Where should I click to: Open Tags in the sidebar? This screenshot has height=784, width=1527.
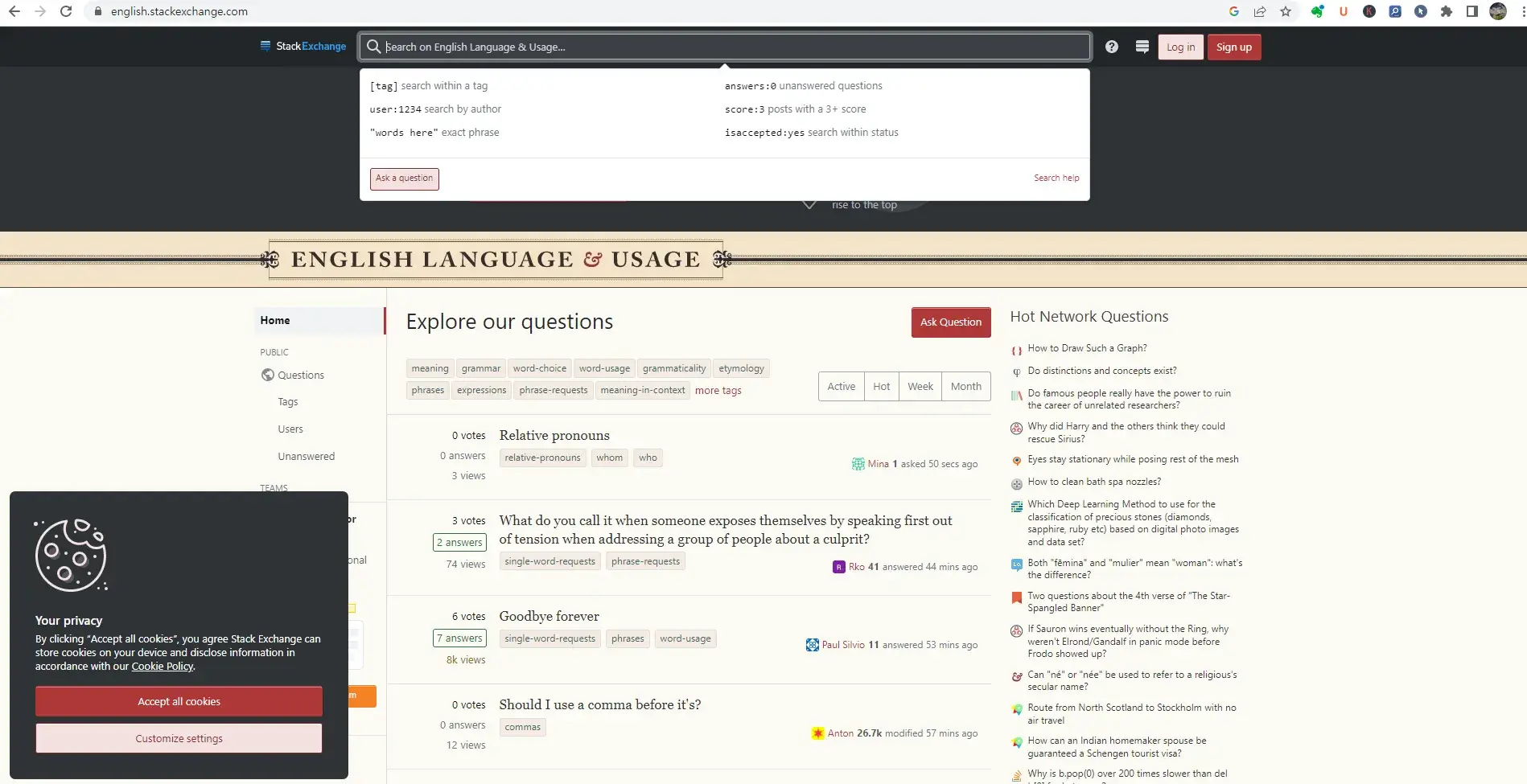tap(288, 402)
